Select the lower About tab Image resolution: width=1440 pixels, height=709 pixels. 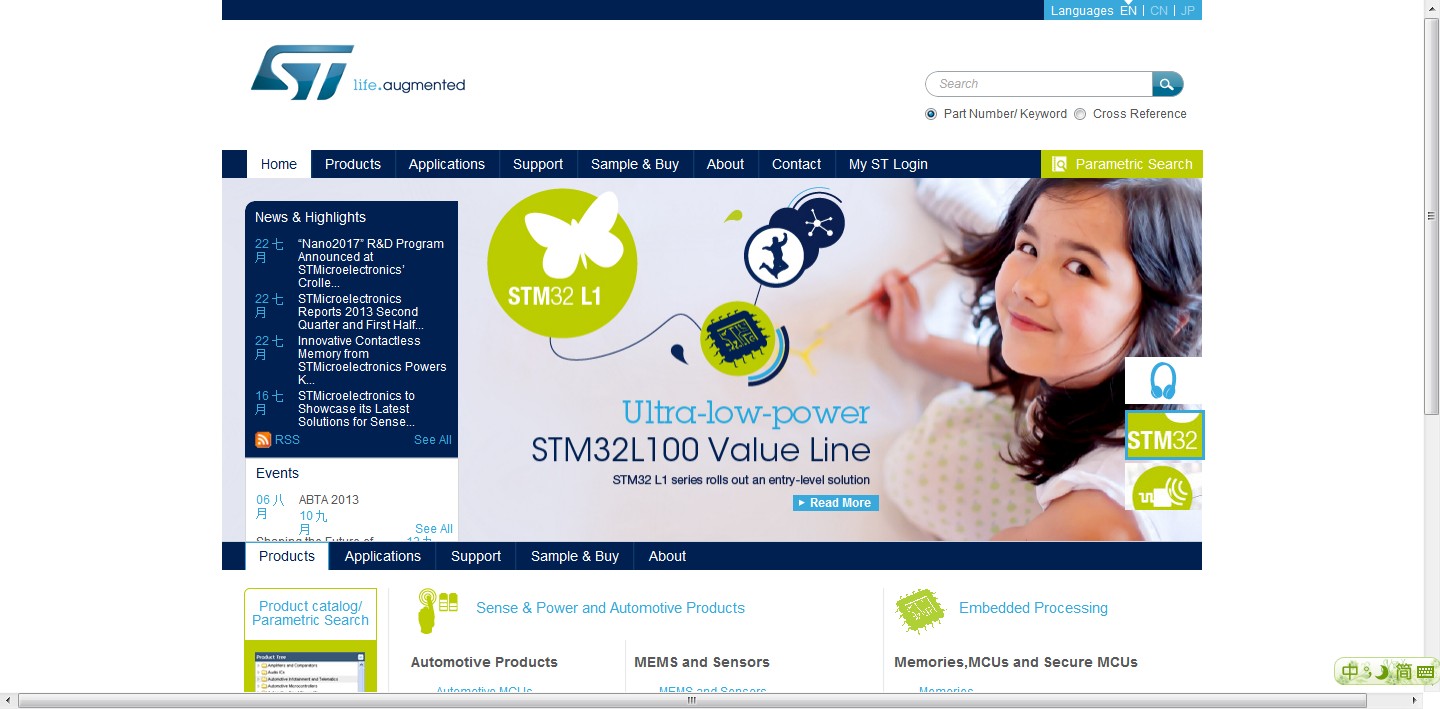point(667,556)
